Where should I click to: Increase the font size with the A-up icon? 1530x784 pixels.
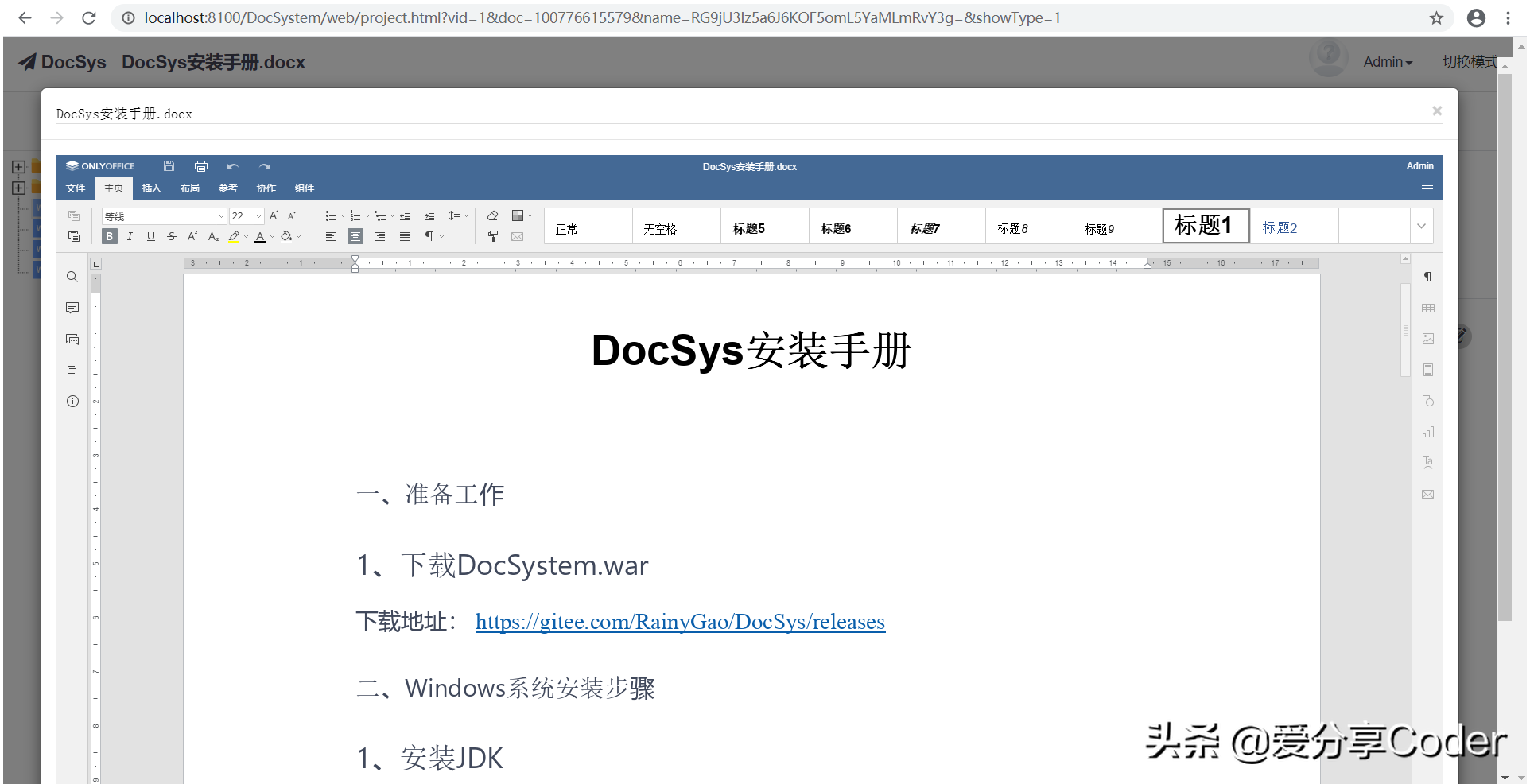[274, 215]
